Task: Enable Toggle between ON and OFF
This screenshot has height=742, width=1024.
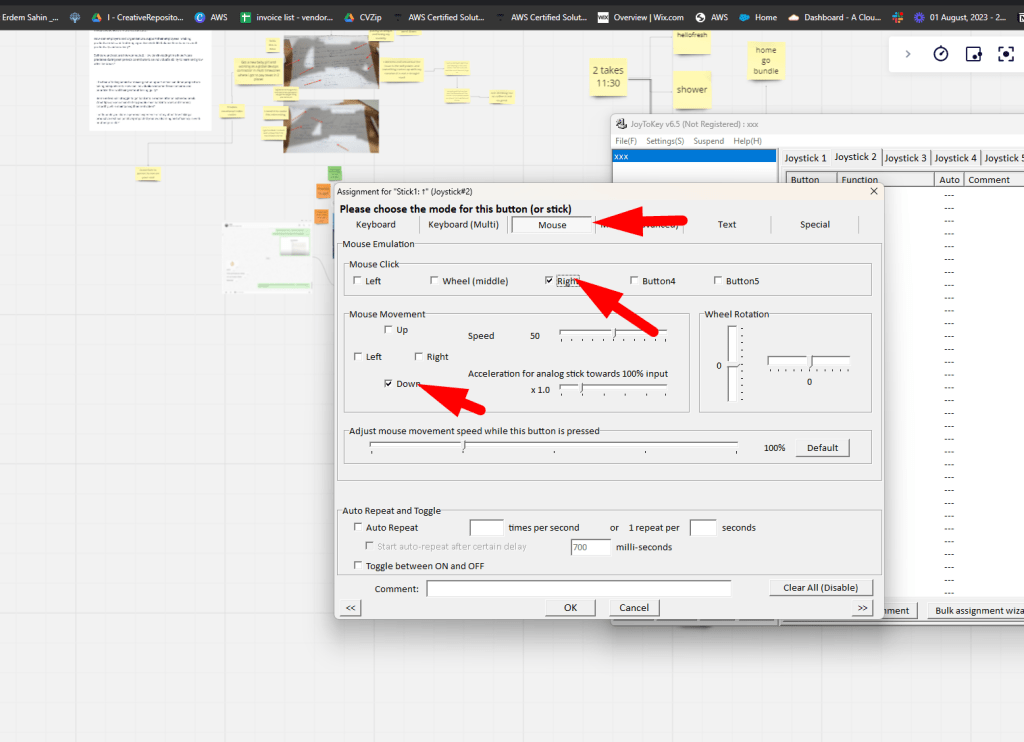Action: (357, 565)
